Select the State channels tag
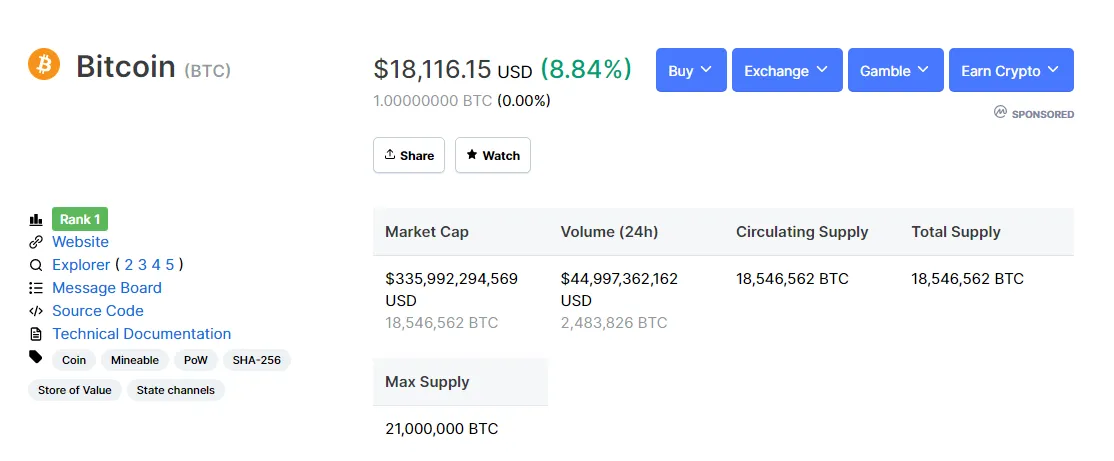The width and height of the screenshot is (1114, 461). (x=175, y=390)
